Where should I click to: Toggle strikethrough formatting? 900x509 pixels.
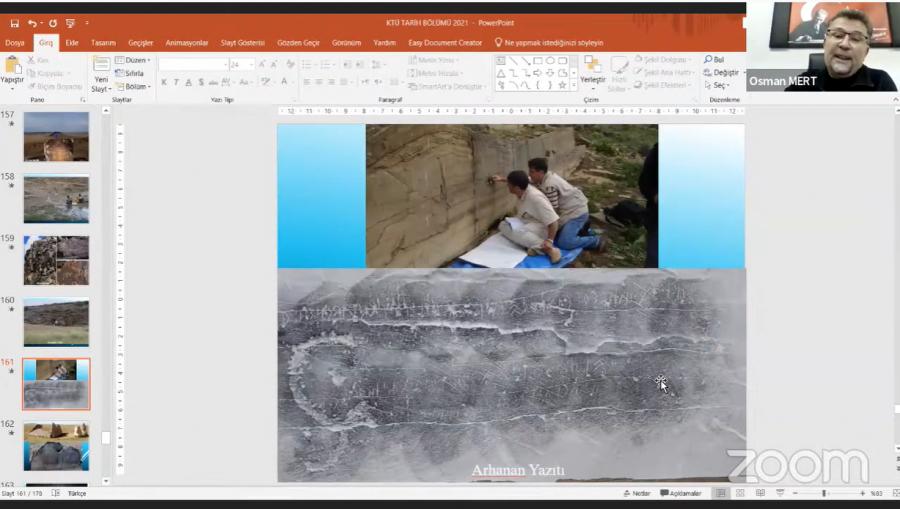click(x=213, y=83)
